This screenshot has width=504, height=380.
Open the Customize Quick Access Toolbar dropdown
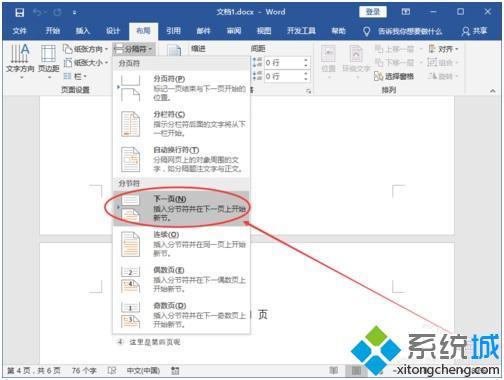pos(75,13)
